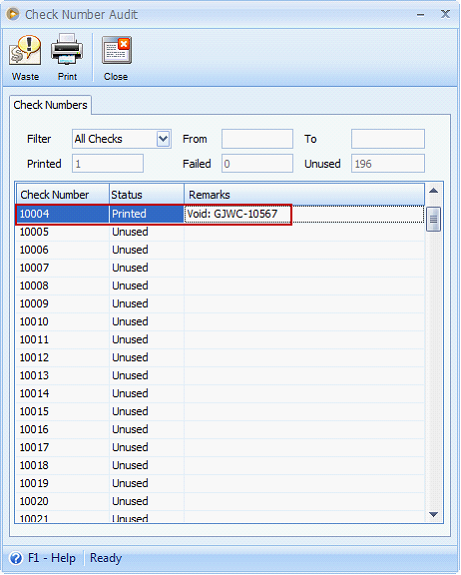
Task: Click the Print printer icon
Action: [x=67, y=50]
